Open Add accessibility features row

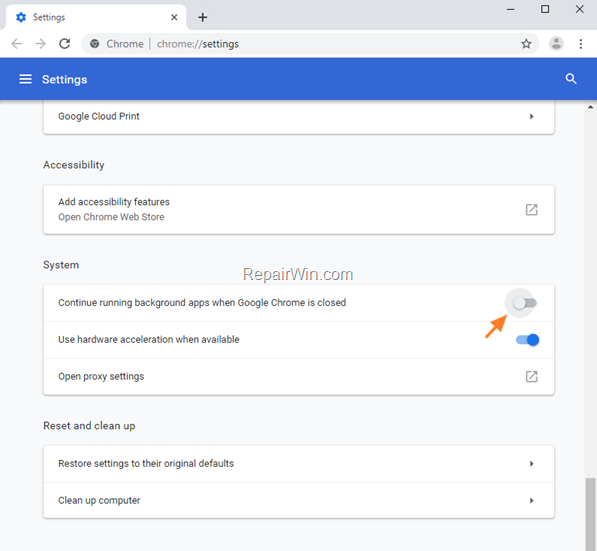(298, 209)
